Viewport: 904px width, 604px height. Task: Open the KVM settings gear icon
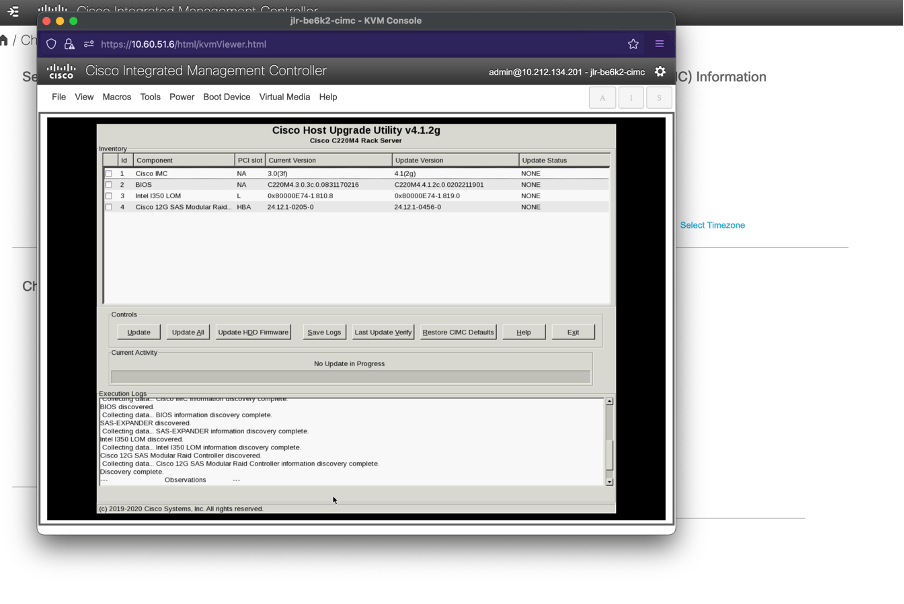pos(659,72)
